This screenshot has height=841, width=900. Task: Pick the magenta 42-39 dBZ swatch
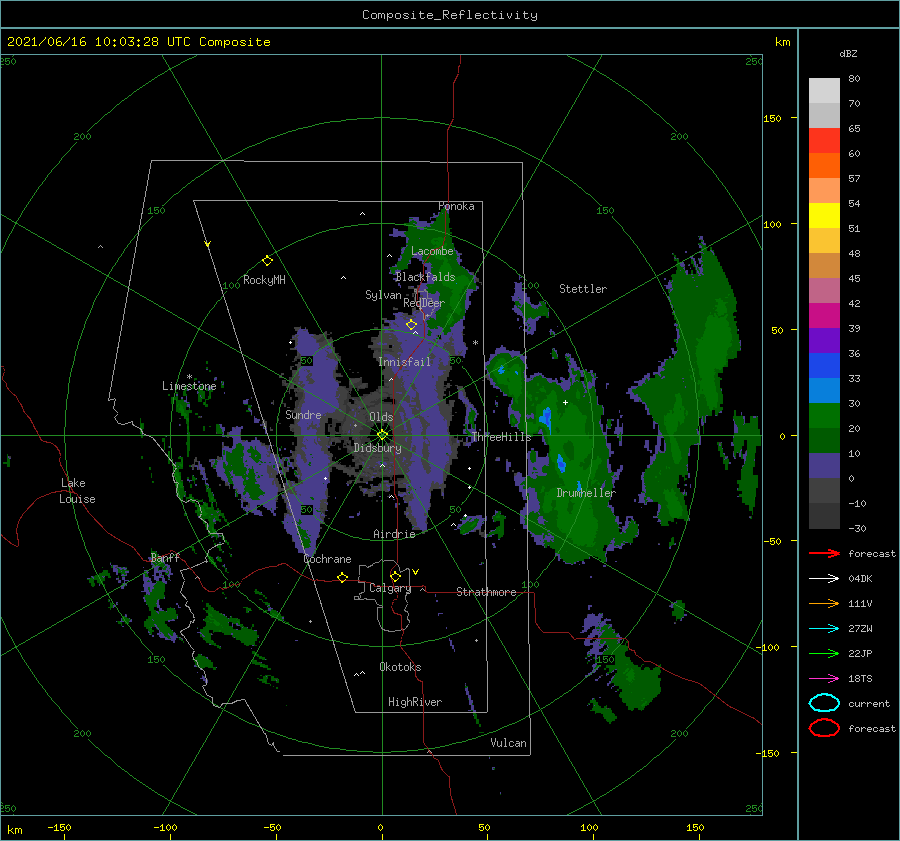point(824,316)
